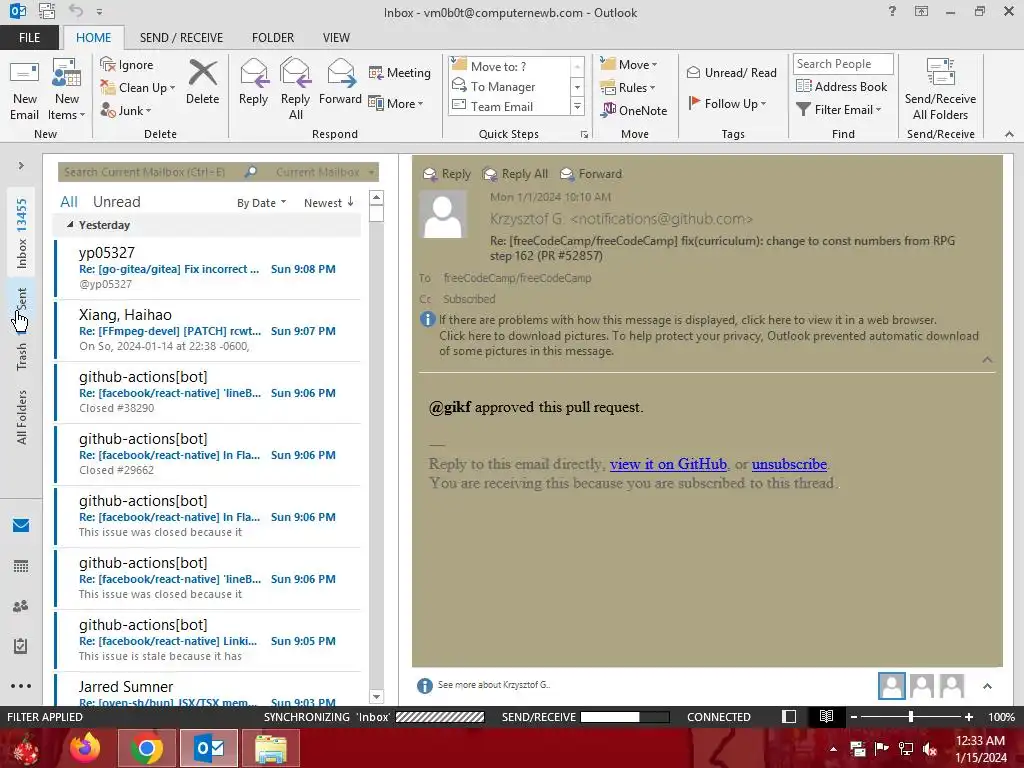Open the Calendar navigation icon
This screenshot has width=1024, height=768.
click(21, 566)
